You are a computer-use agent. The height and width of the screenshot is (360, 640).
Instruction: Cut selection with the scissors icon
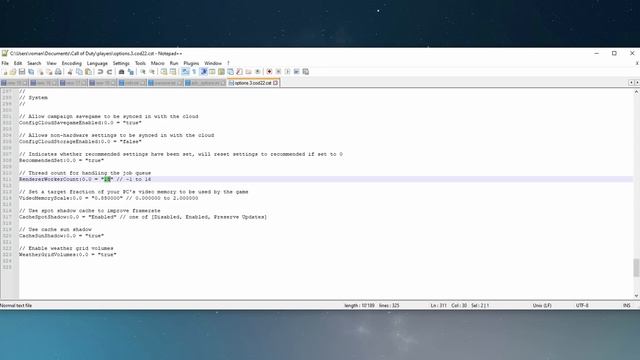tap(70, 72)
